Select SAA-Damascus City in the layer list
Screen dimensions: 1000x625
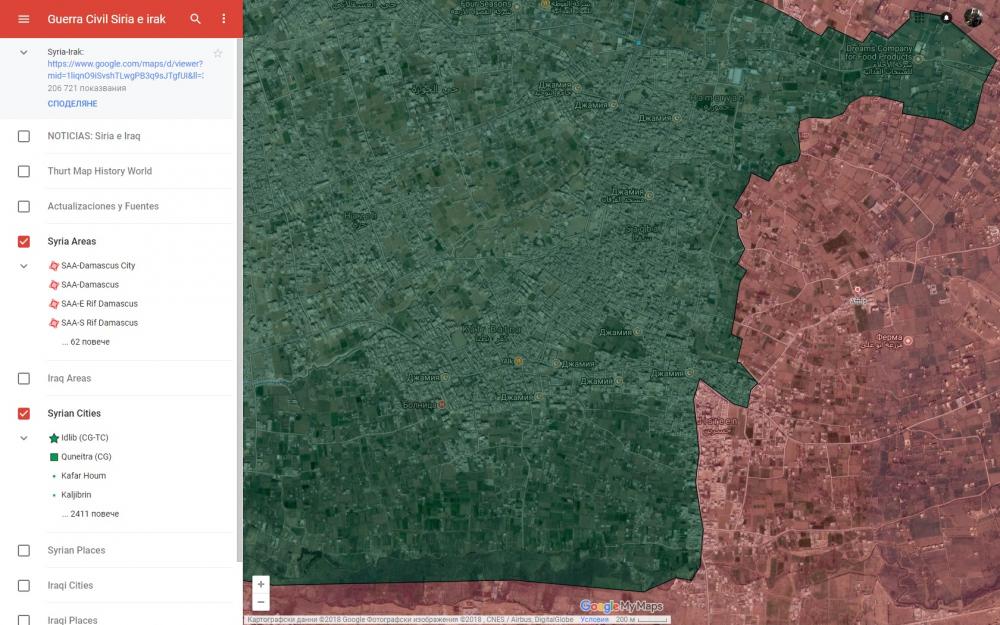coord(97,266)
